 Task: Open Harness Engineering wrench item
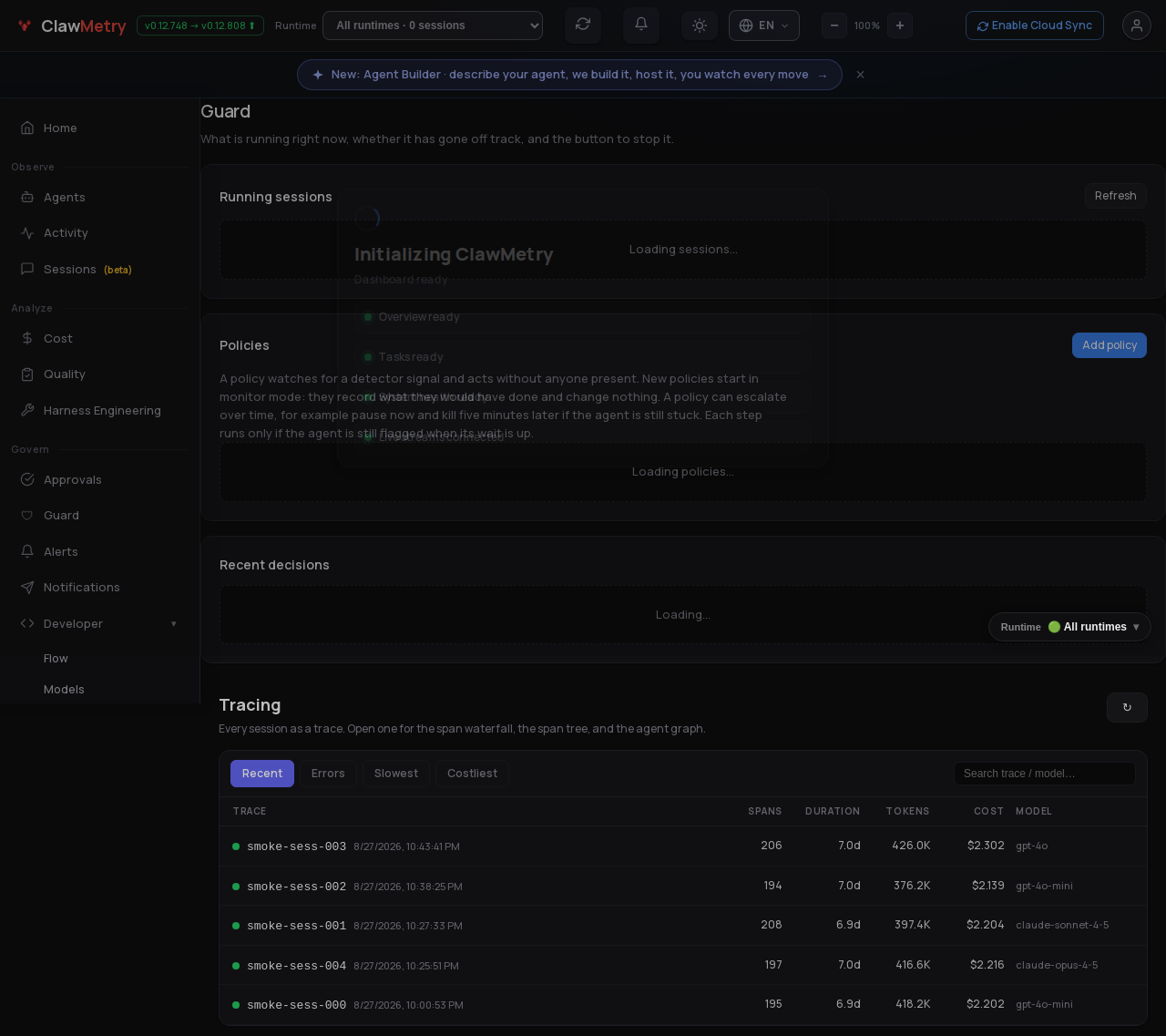(100, 410)
